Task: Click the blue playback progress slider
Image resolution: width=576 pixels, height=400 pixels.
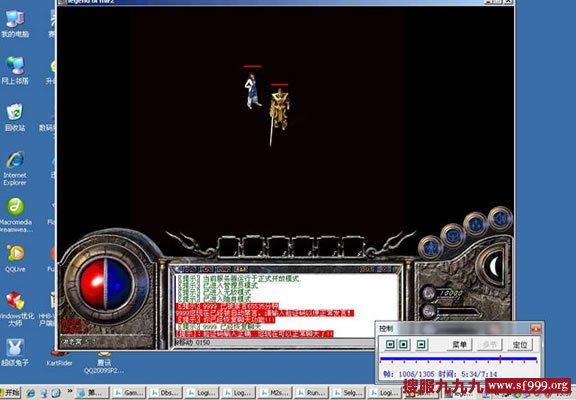Action: pyautogui.click(x=458, y=358)
